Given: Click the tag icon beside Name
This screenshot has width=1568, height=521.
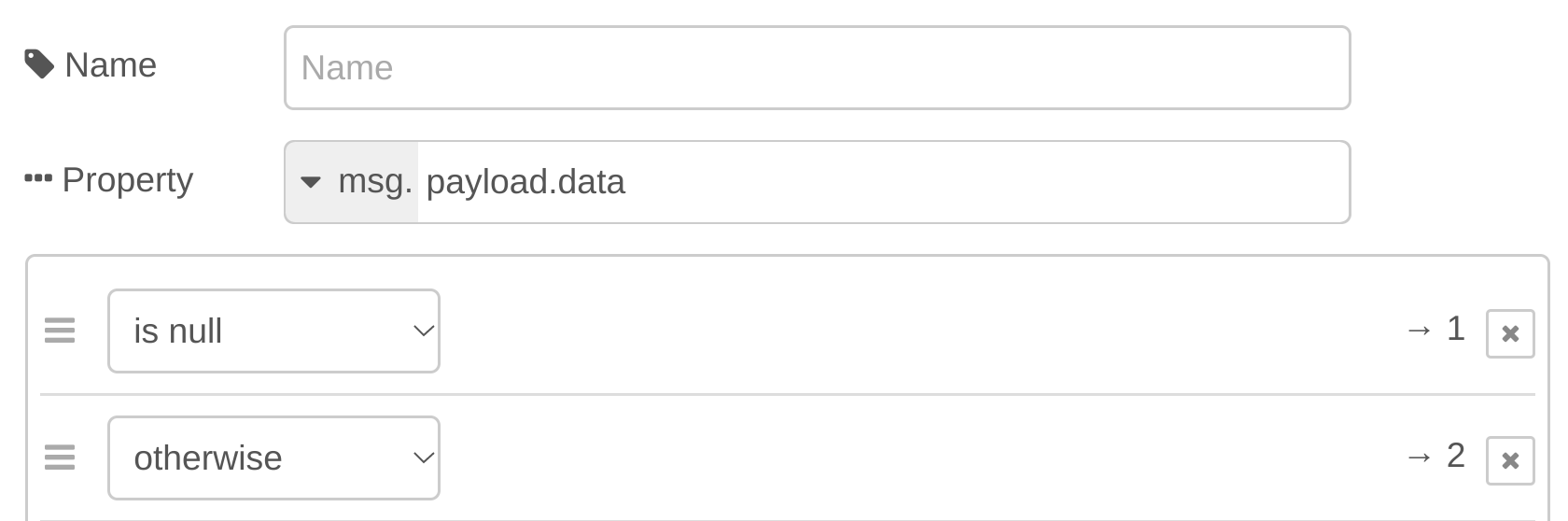Looking at the screenshot, I should pyautogui.click(x=38, y=64).
